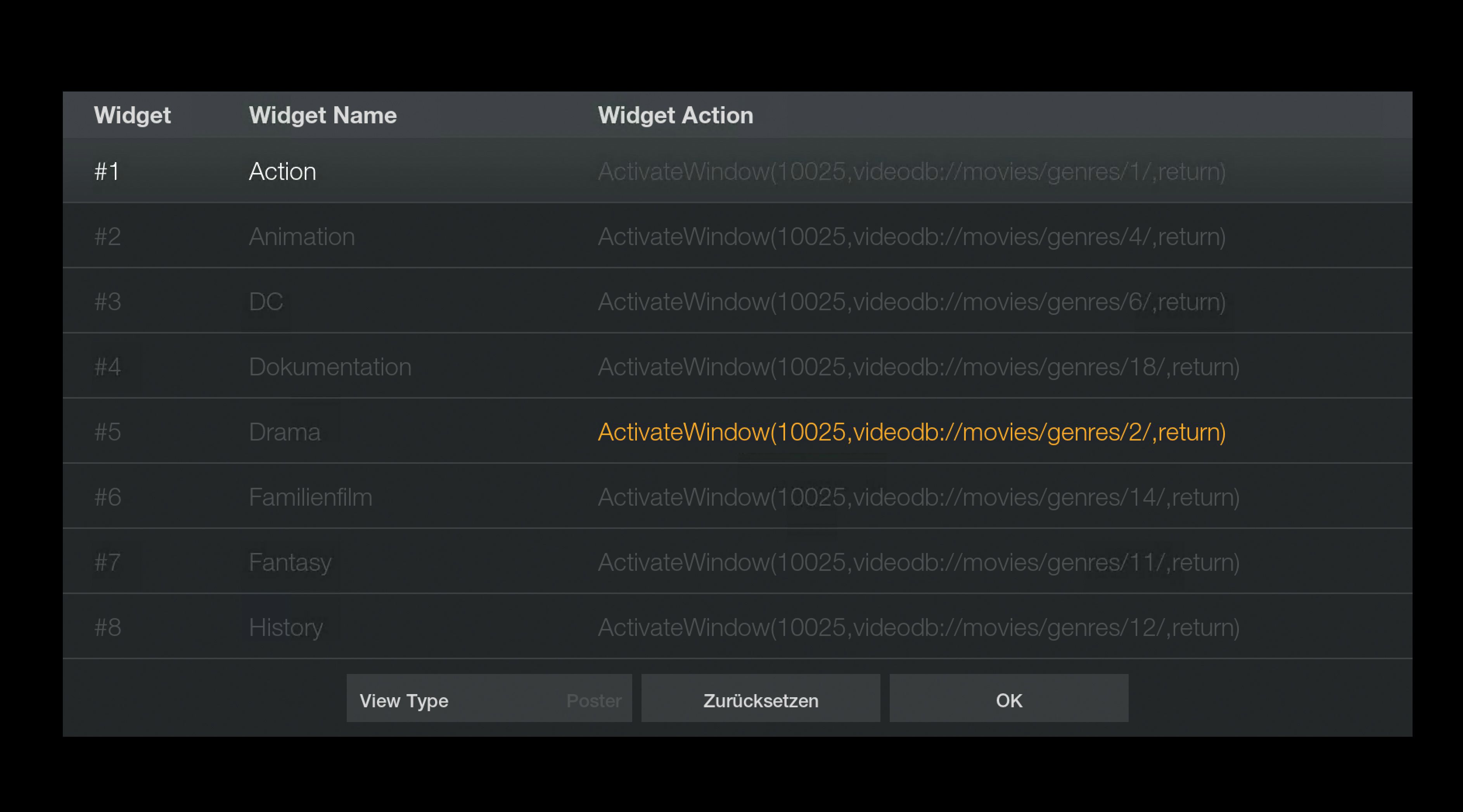Select widget name History
The height and width of the screenshot is (812, 1463).
point(286,627)
